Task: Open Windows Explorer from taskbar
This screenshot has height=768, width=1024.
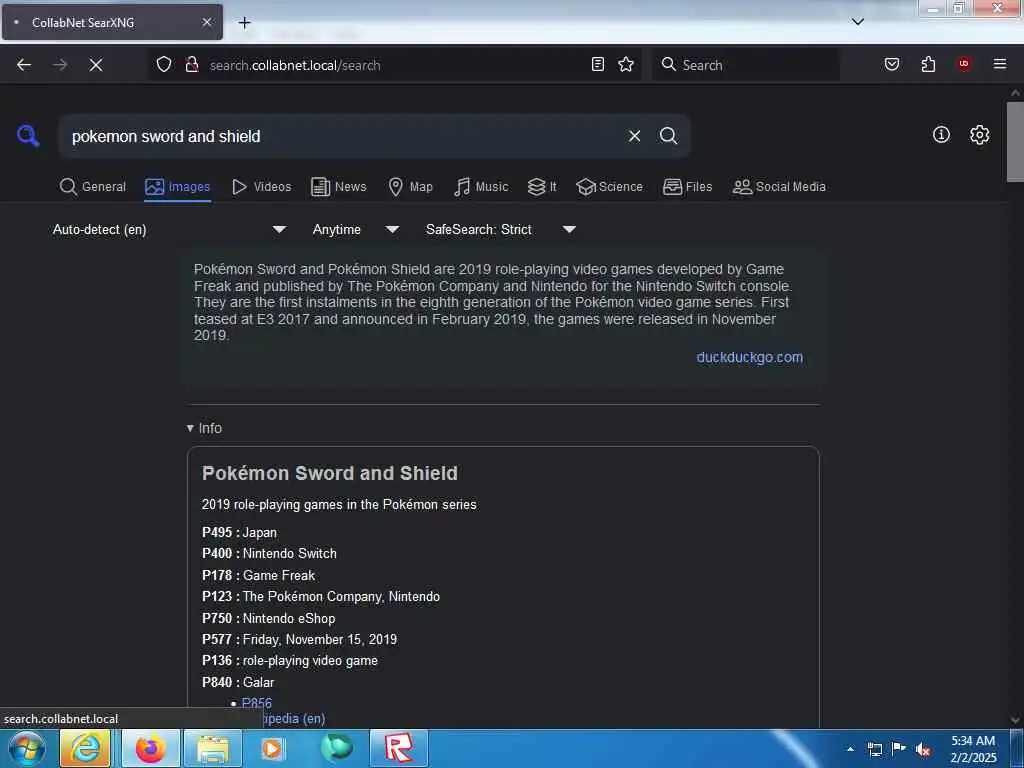Action: click(213, 748)
